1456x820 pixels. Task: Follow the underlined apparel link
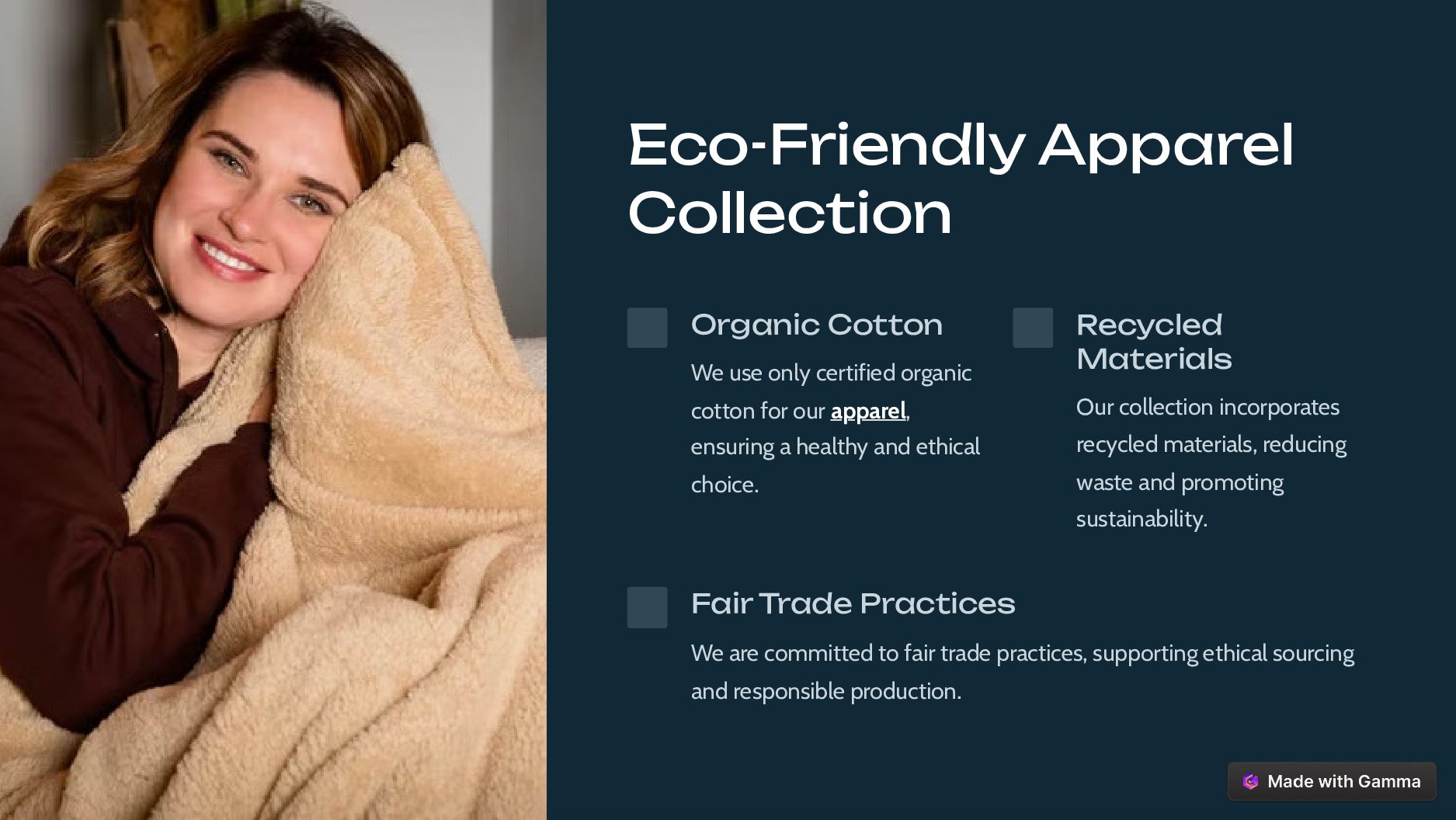coord(868,411)
